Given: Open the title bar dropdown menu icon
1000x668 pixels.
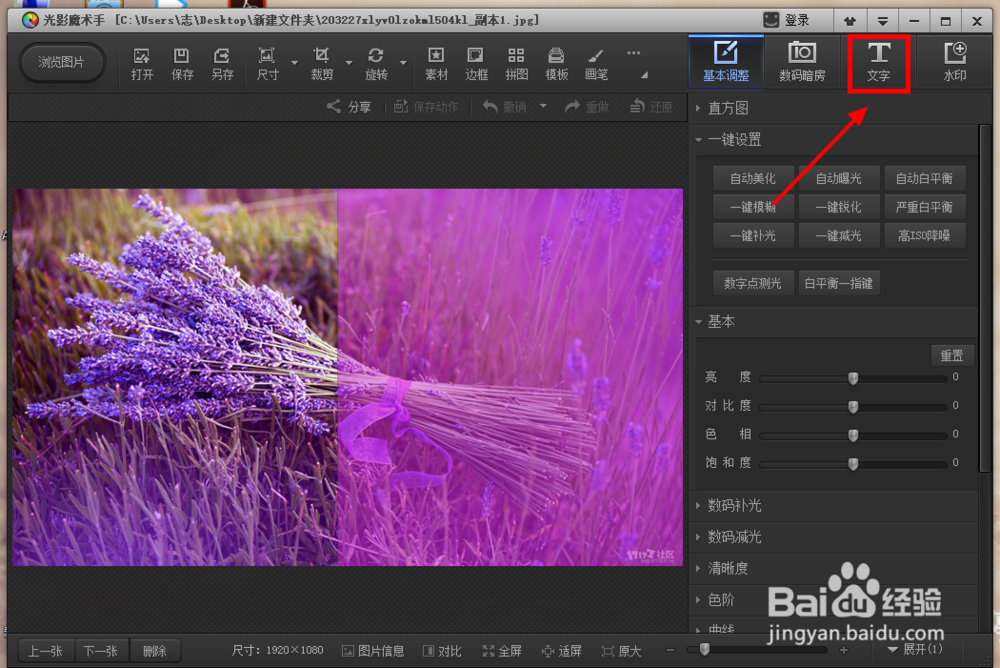Looking at the screenshot, I should coord(883,21).
